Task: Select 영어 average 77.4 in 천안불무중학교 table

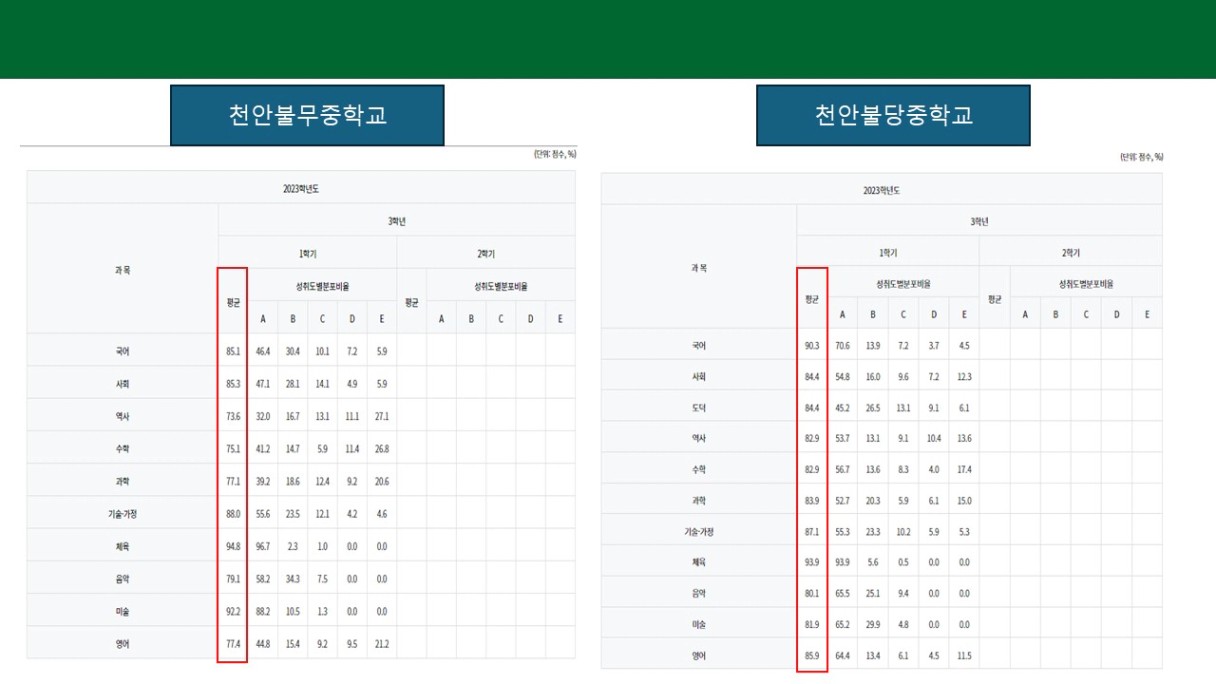Action: tap(233, 644)
